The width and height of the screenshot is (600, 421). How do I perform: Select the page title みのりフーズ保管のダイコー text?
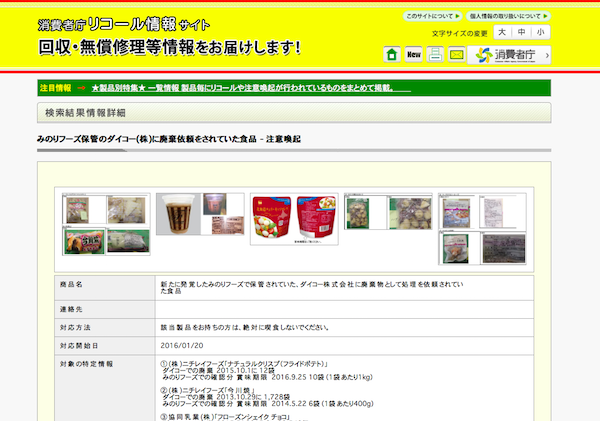click(169, 139)
